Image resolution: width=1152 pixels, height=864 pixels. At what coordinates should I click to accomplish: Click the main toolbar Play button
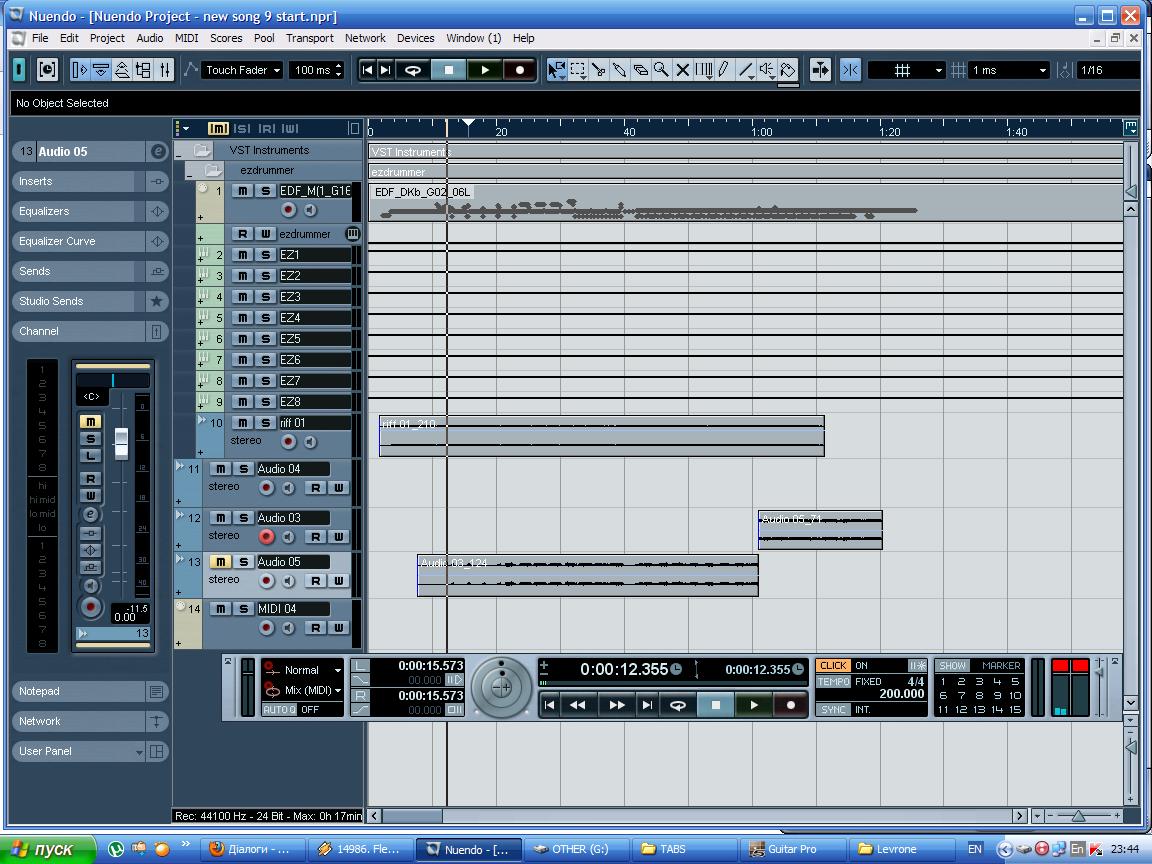tap(484, 70)
